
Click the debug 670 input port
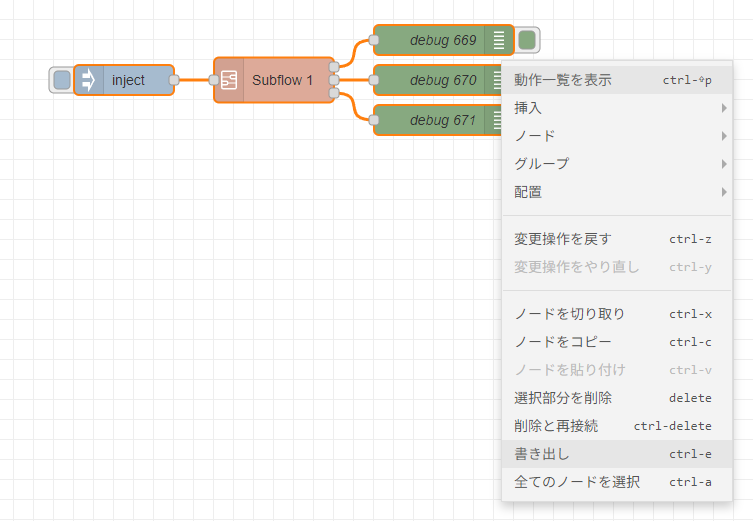pos(374,80)
